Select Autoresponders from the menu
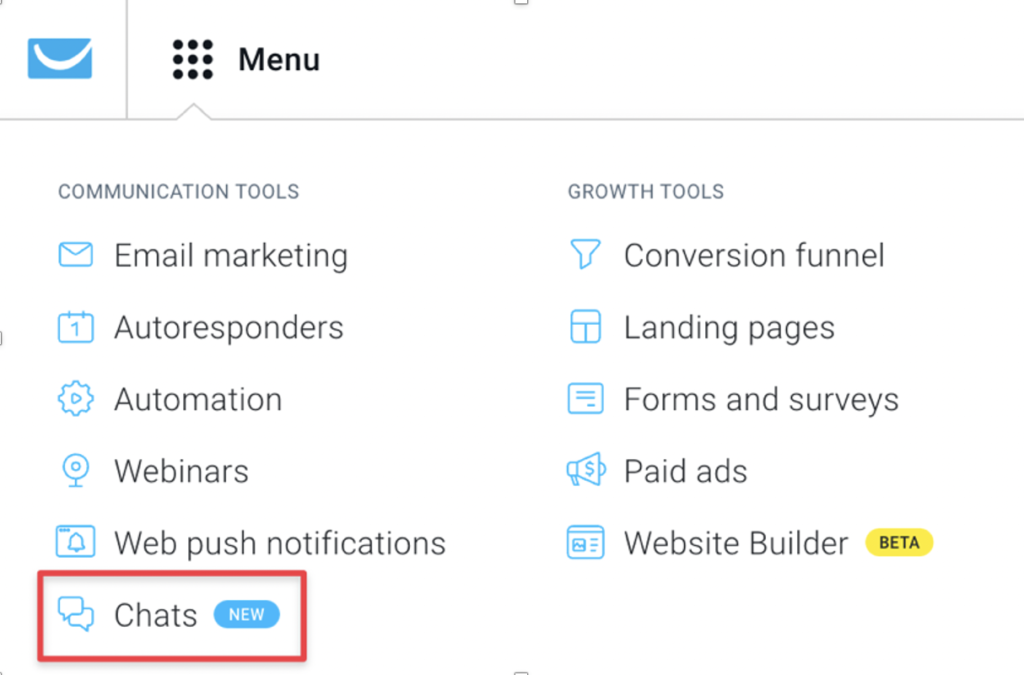1024x675 pixels. 229,327
